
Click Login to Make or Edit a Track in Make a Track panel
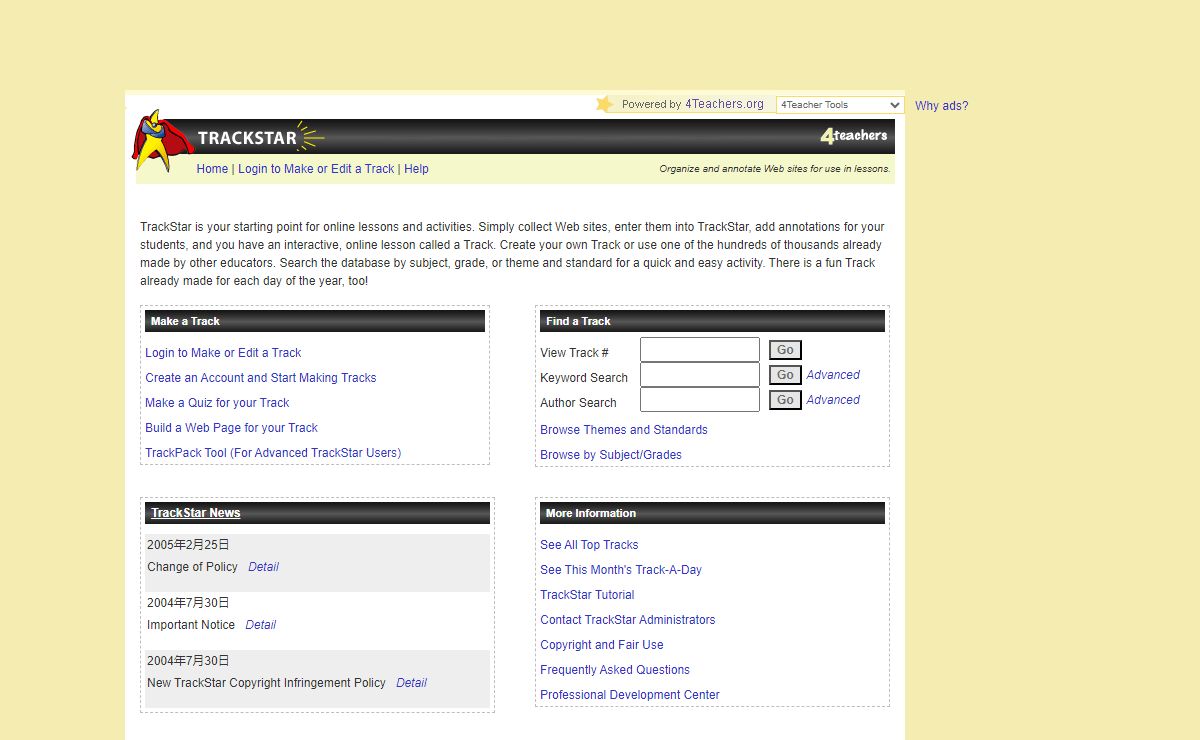click(x=223, y=353)
